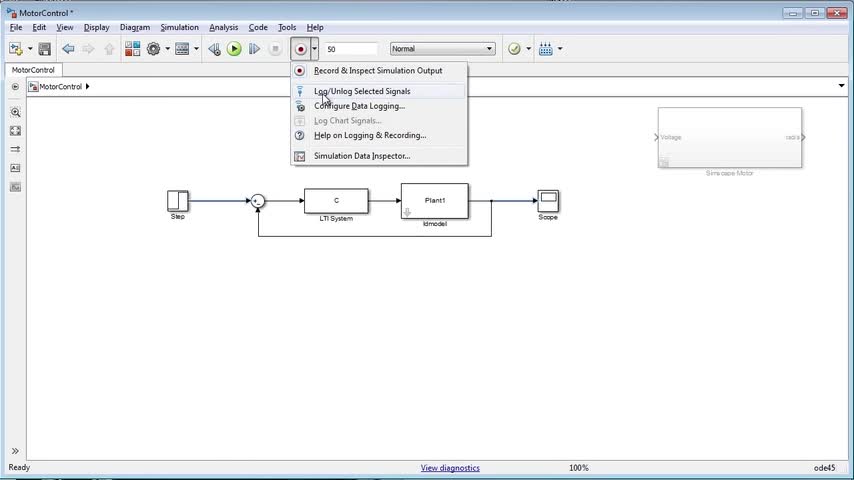Select the Scope block
The width and height of the screenshot is (854, 480).
click(x=548, y=201)
